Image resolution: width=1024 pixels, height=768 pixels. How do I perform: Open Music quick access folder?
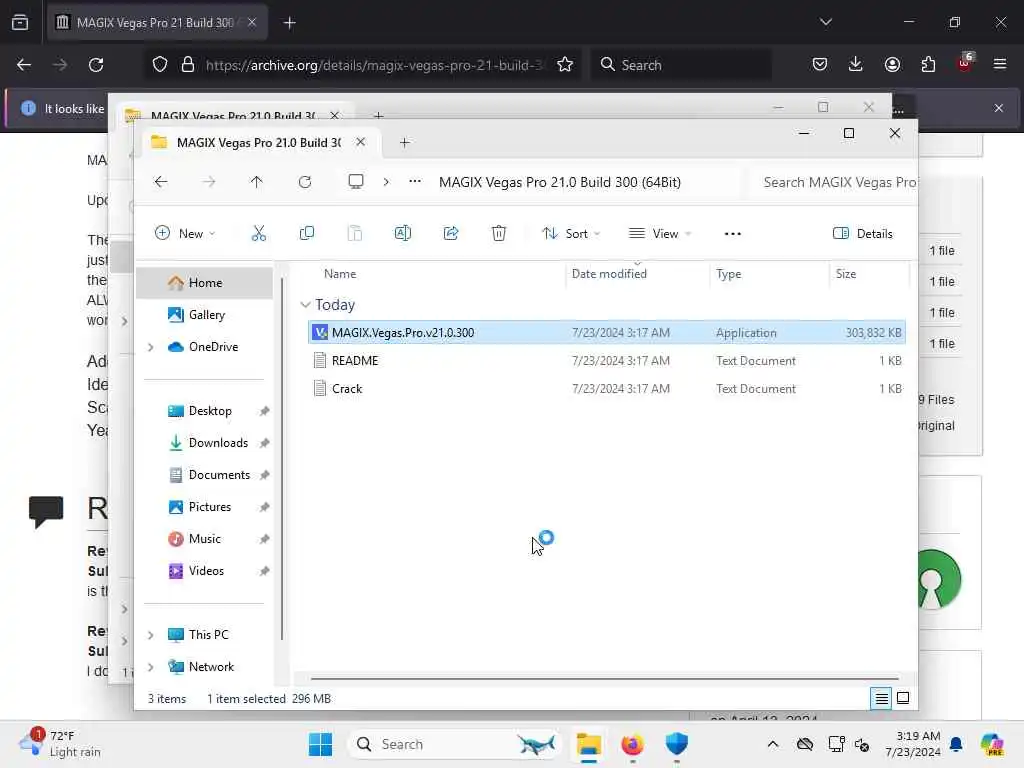[204, 539]
